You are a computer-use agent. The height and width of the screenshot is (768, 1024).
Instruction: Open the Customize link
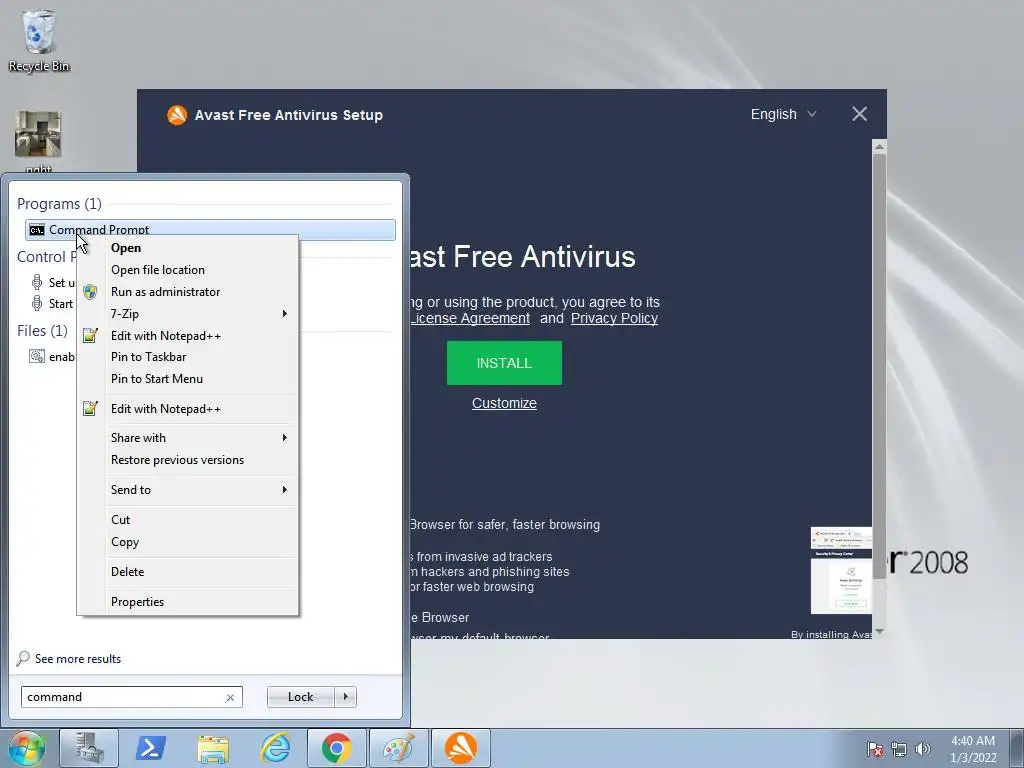pos(504,404)
